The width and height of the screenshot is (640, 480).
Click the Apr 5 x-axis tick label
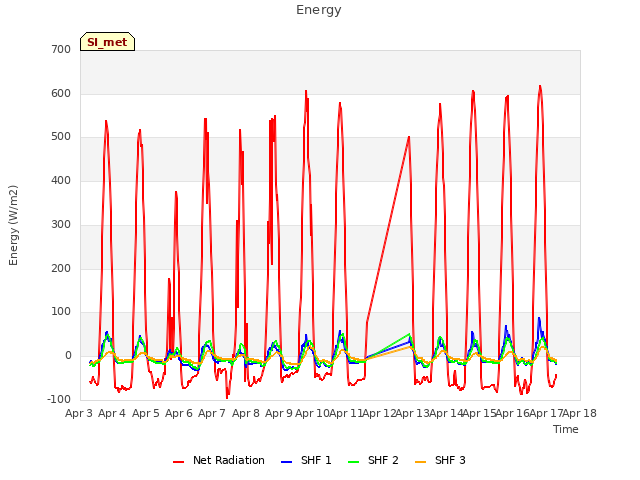[x=146, y=413]
